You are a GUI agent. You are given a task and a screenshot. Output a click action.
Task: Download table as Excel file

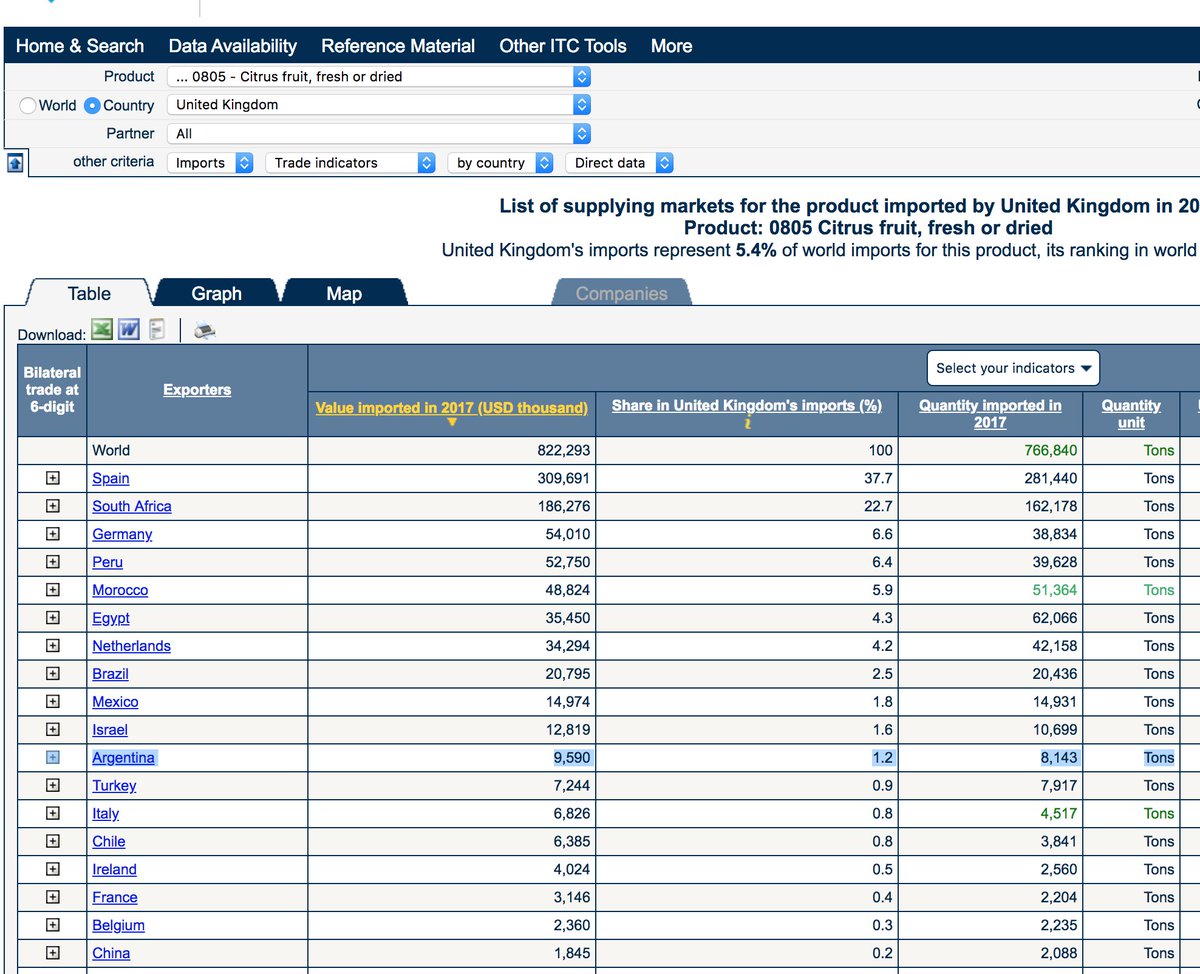[x=101, y=329]
